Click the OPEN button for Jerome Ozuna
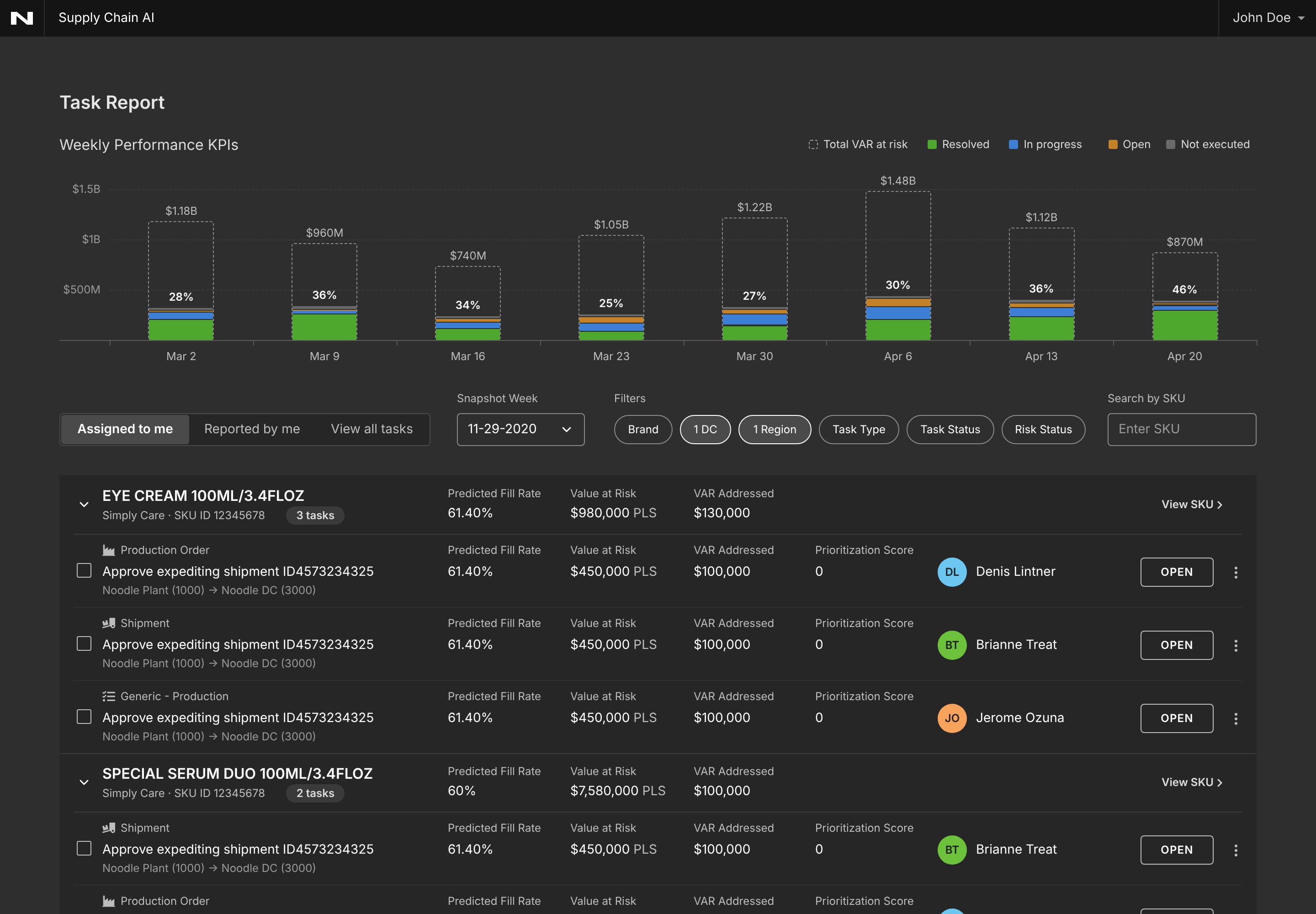 pyautogui.click(x=1176, y=719)
